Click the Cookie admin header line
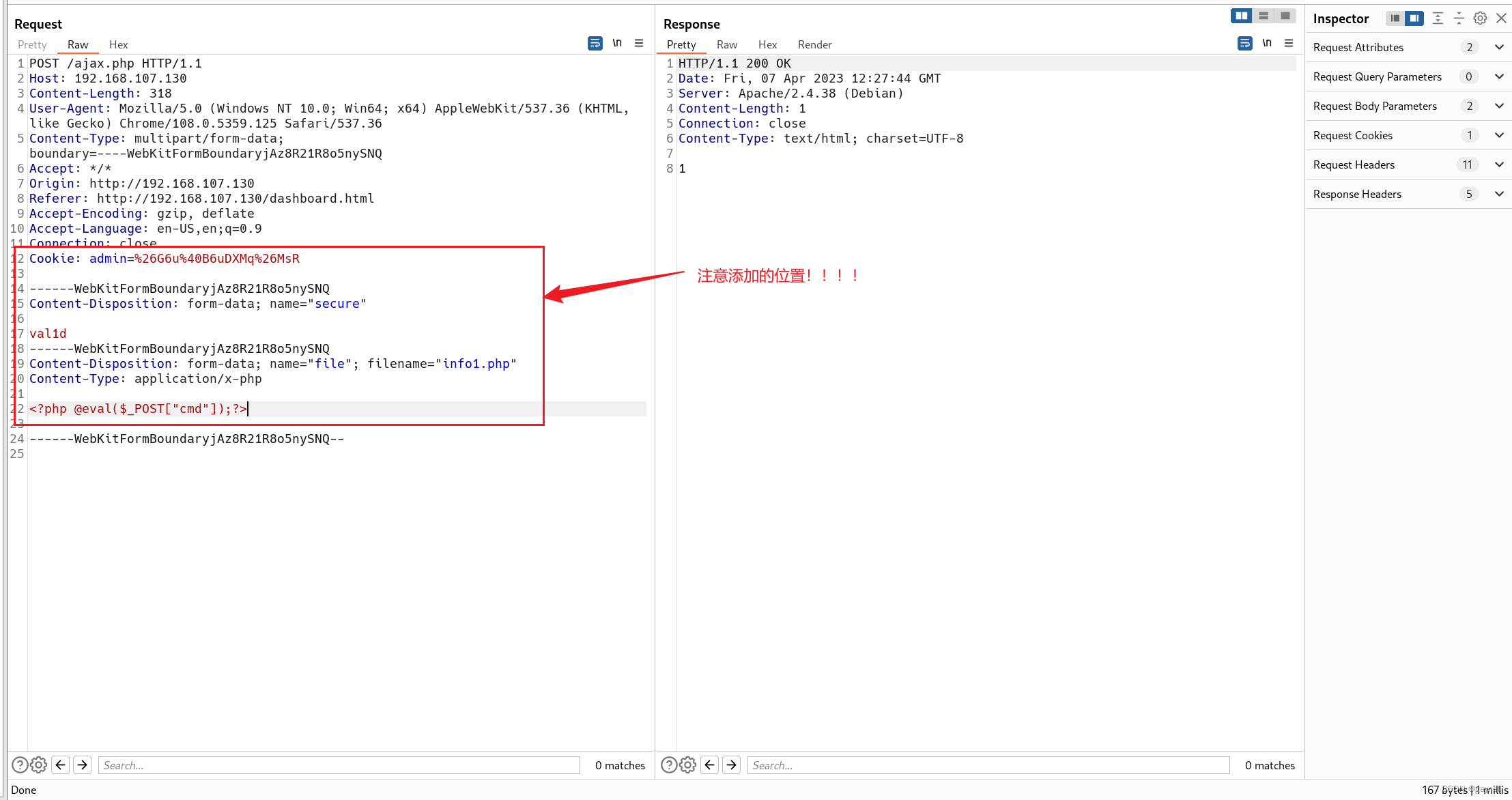Screen dimensions: 1512x800 click(165, 259)
